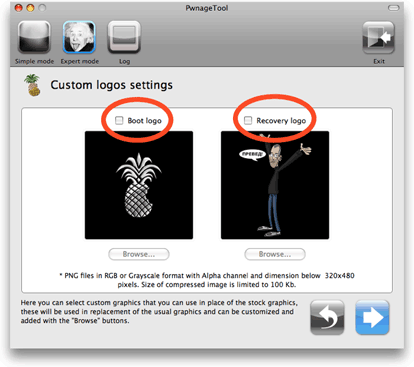Open the Log view
This screenshot has width=414, height=367.
124,37
